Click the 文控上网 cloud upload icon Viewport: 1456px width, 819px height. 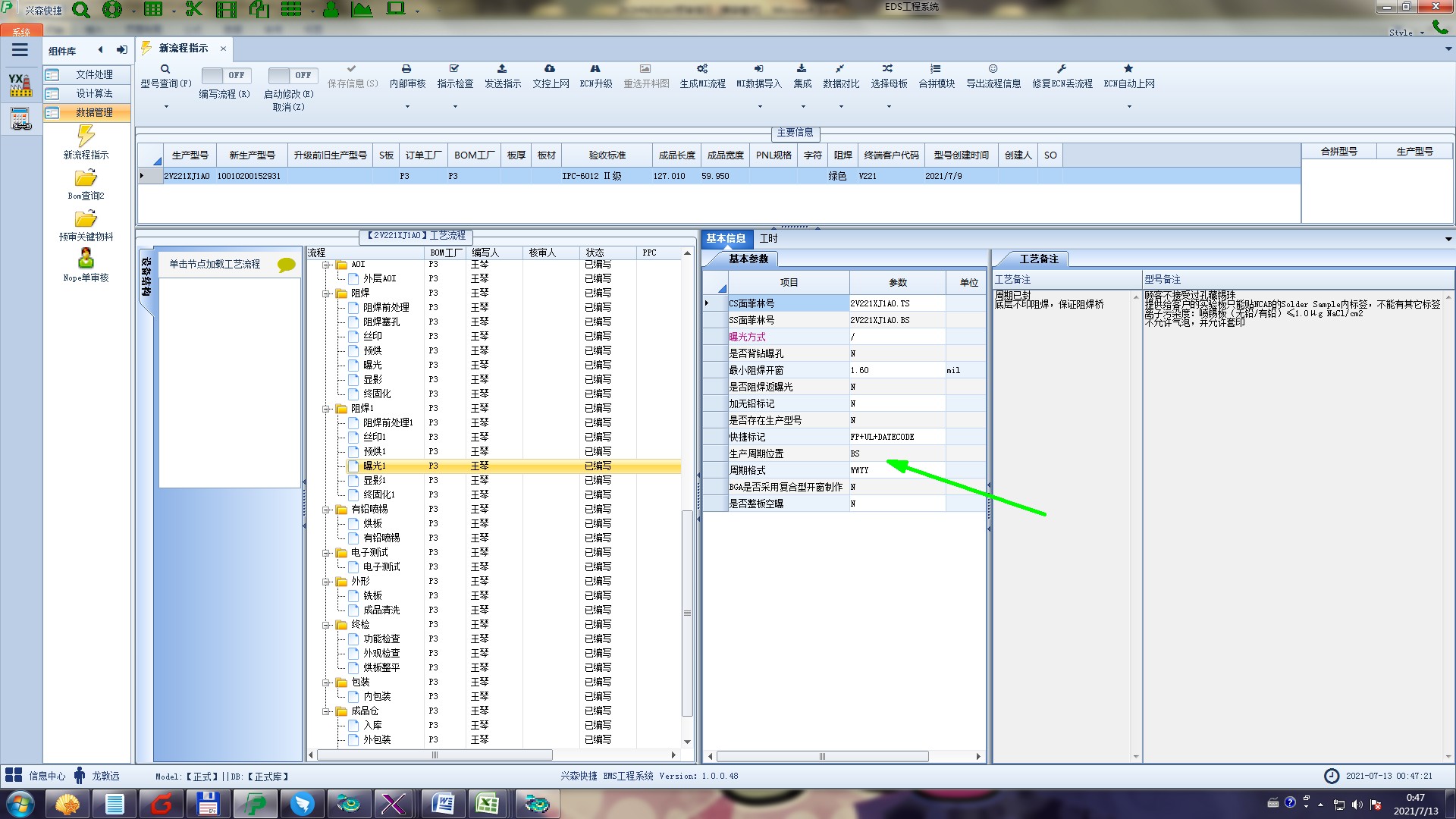click(x=550, y=69)
